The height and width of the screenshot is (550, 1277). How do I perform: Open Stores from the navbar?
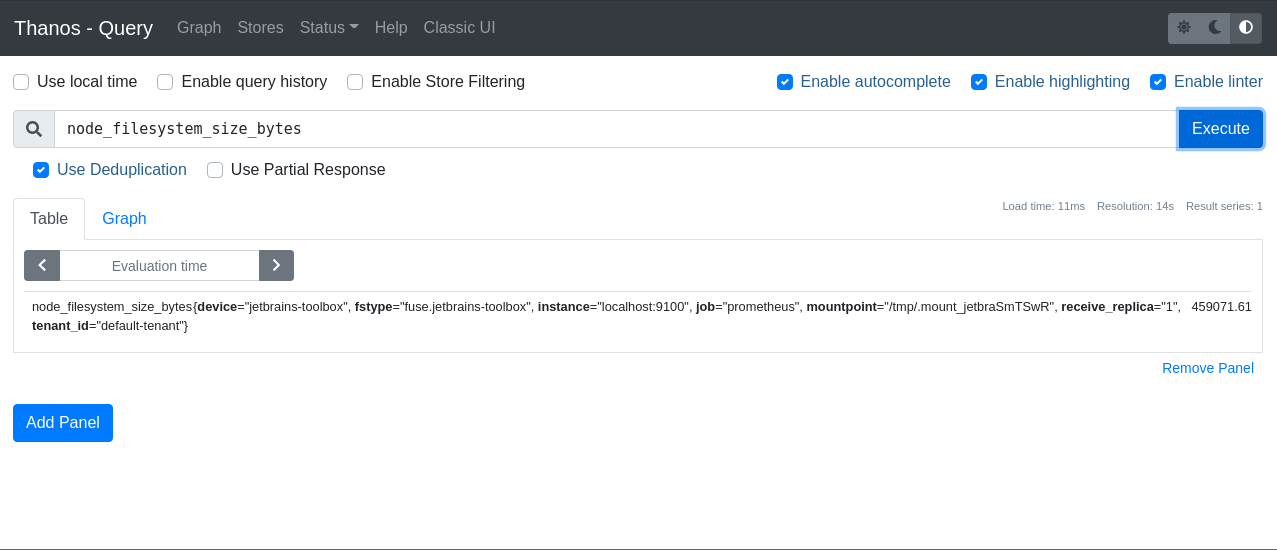tap(260, 28)
